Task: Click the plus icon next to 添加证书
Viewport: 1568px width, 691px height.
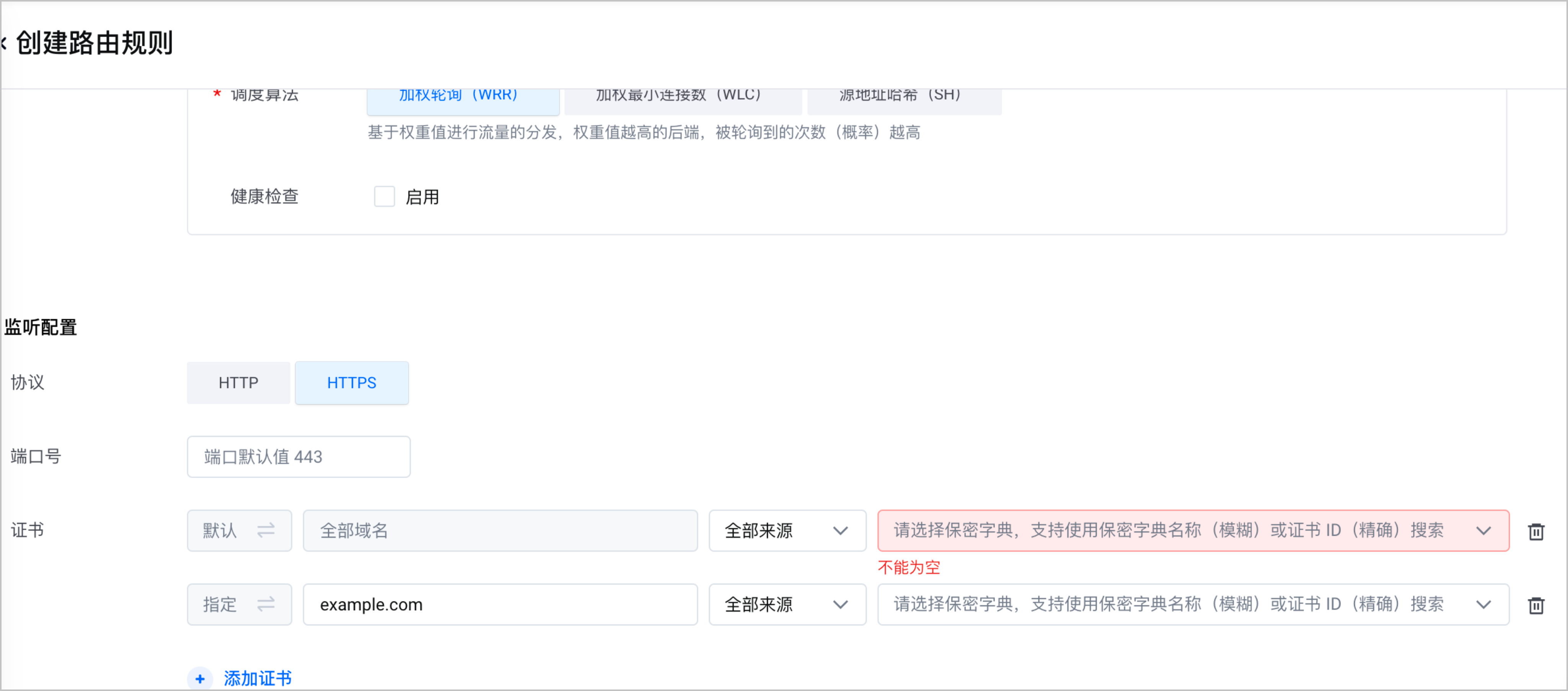Action: click(x=200, y=678)
